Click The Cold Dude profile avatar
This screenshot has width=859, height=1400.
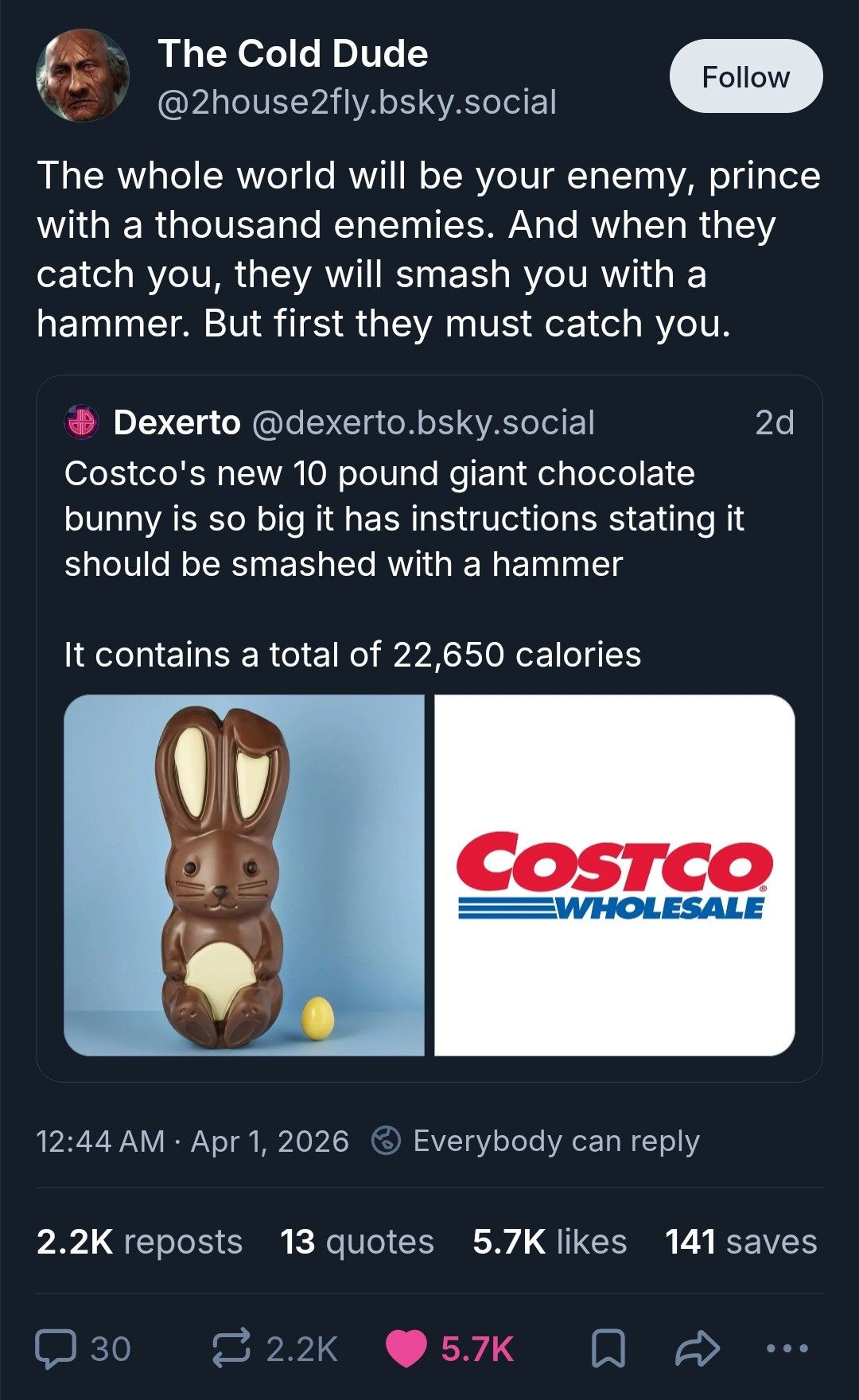[83, 76]
